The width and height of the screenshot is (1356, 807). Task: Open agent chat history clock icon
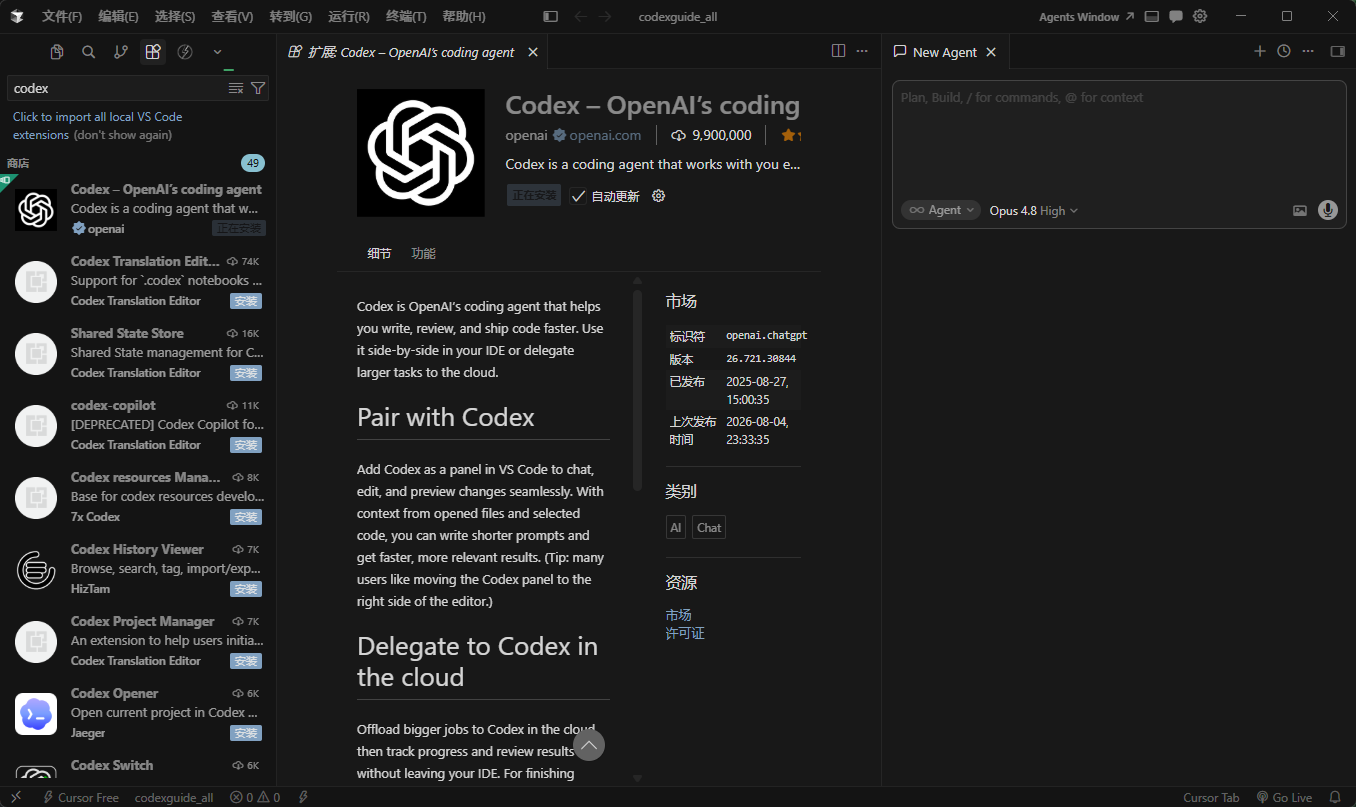click(x=1284, y=51)
